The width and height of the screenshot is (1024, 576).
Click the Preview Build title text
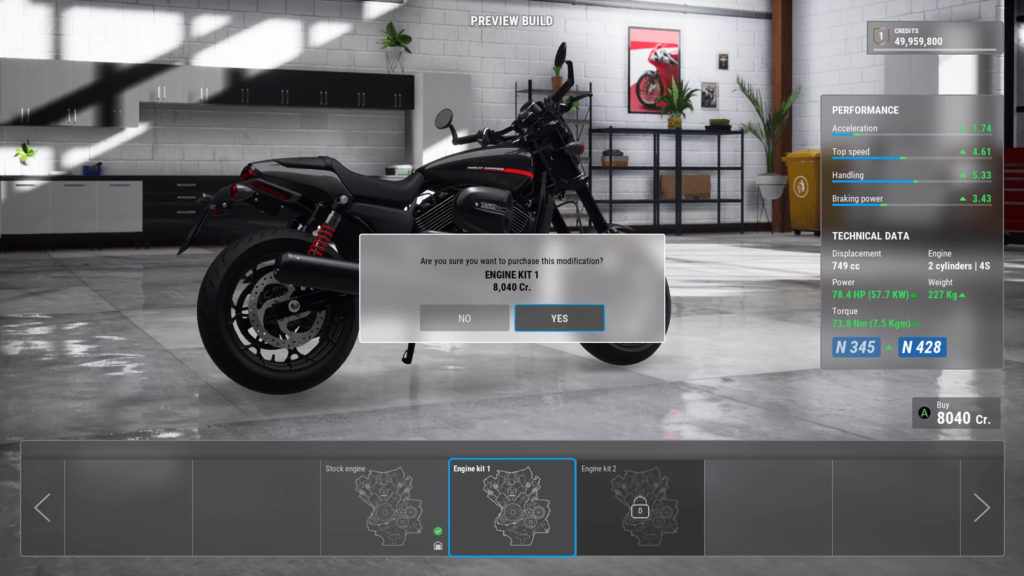[512, 21]
